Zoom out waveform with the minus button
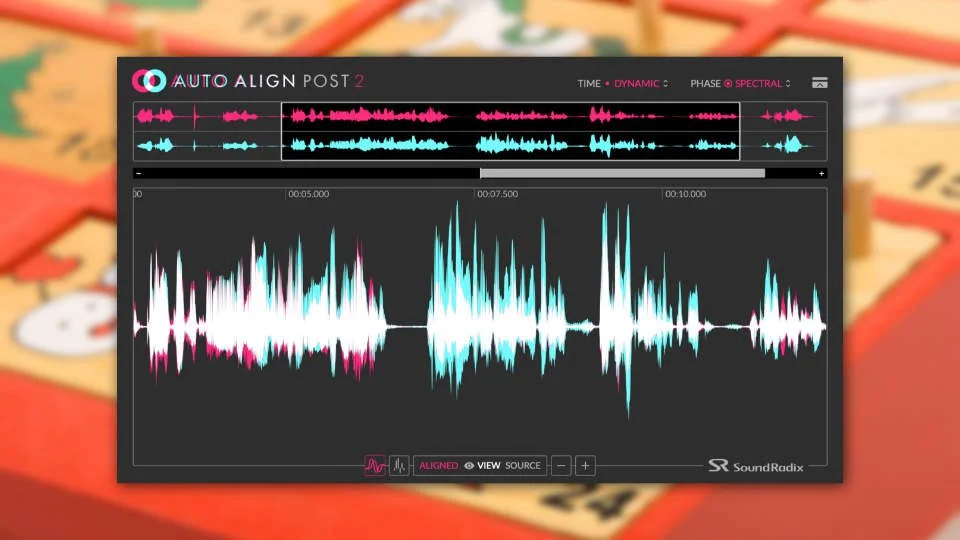The image size is (960, 540). click(x=561, y=466)
